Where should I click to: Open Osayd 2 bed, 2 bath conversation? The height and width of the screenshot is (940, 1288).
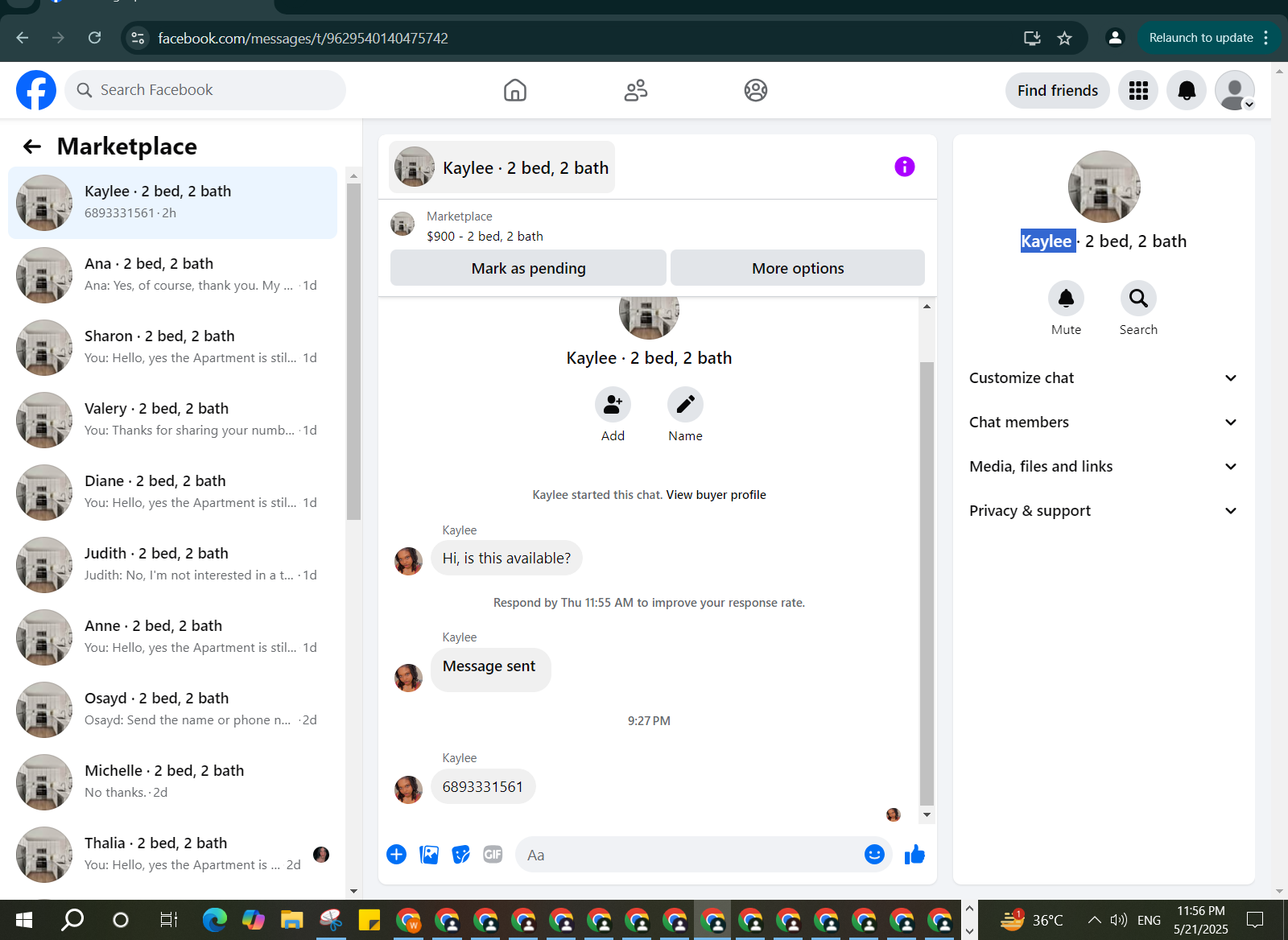point(172,710)
